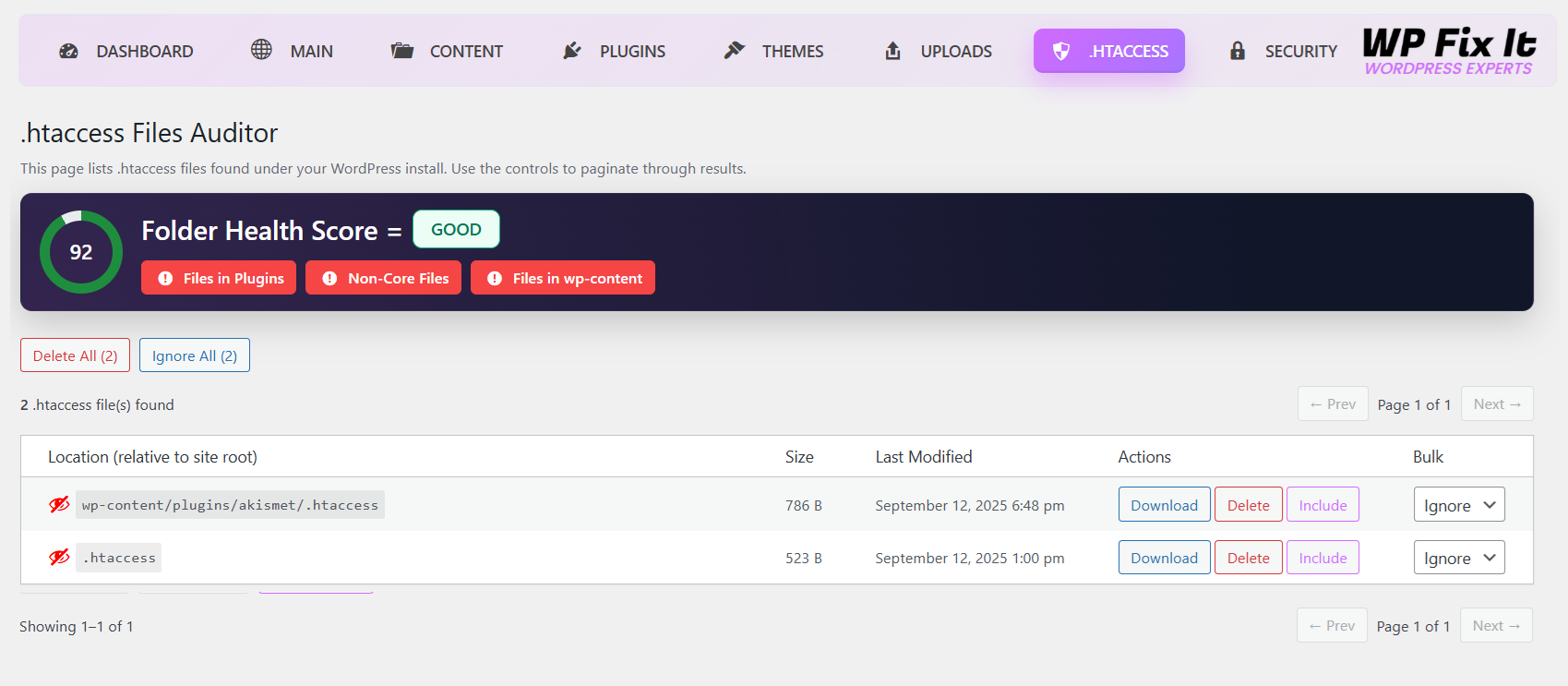This screenshot has height=686, width=1568.
Task: Click the 523 B size value
Action: pos(804,559)
